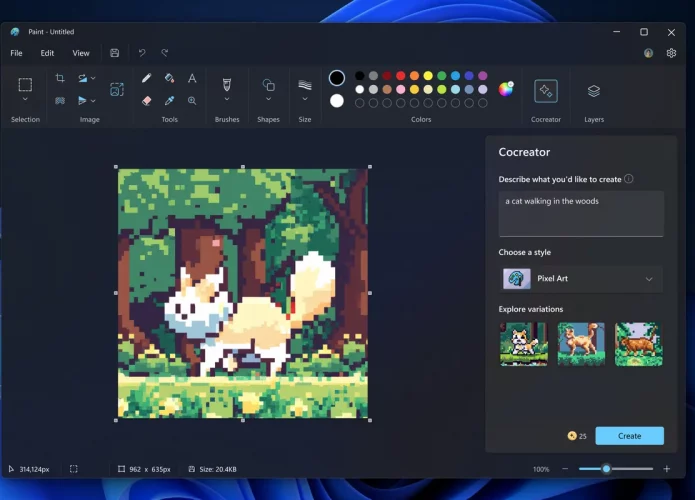The image size is (695, 500).
Task: Click the Redo arrow
Action: pyautogui.click(x=164, y=53)
